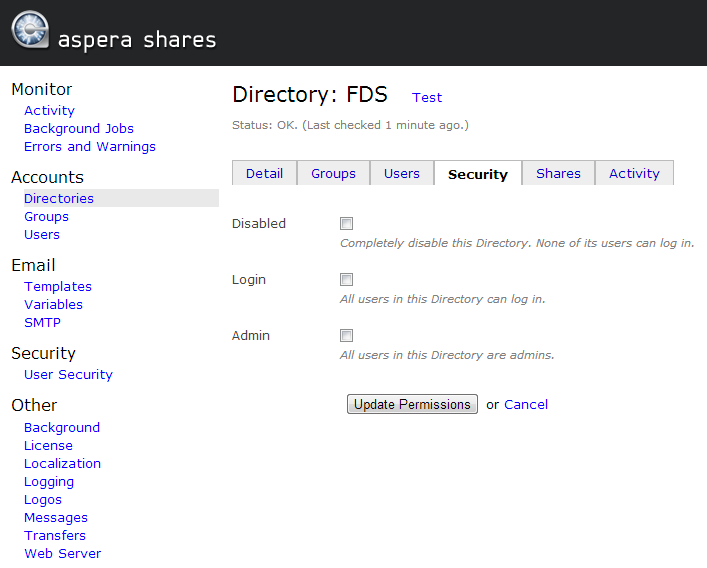The width and height of the screenshot is (707, 568).
Task: Open Background under Other
Action: pos(62,427)
